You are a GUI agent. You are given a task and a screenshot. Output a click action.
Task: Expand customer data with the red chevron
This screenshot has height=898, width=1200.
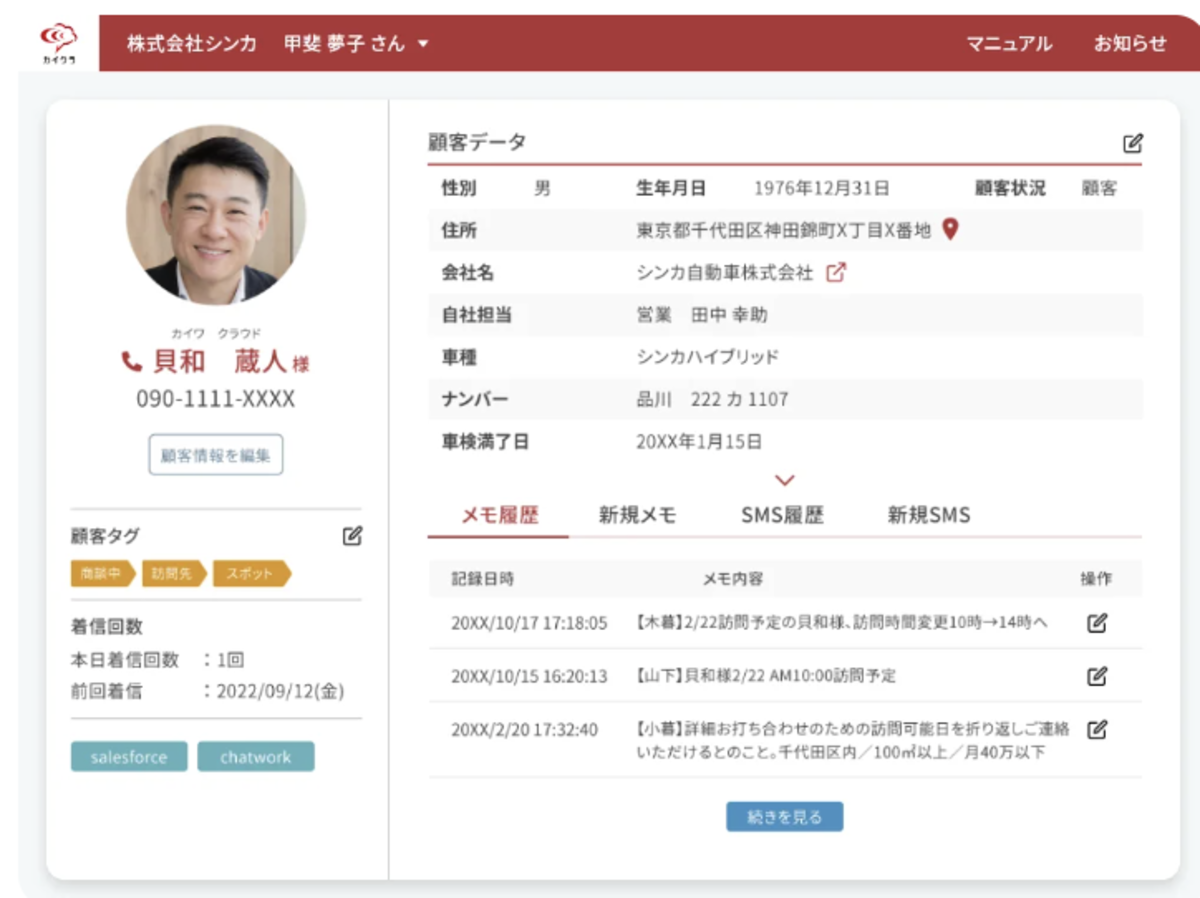click(x=785, y=480)
